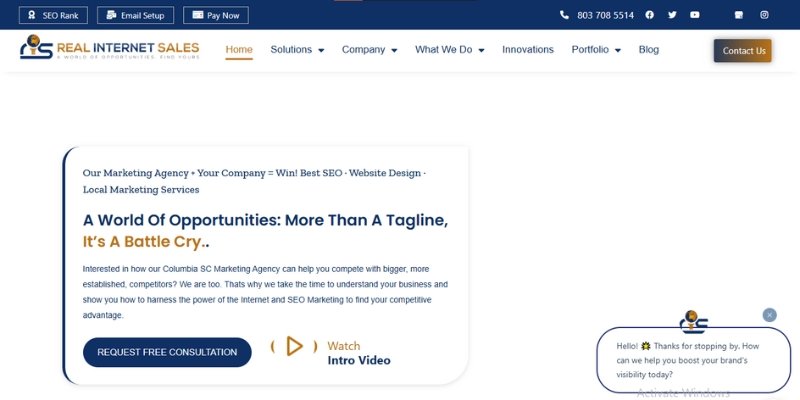
Task: Click the 'Our Marketing Agency + Your Company' tagline
Action: click(x=255, y=181)
